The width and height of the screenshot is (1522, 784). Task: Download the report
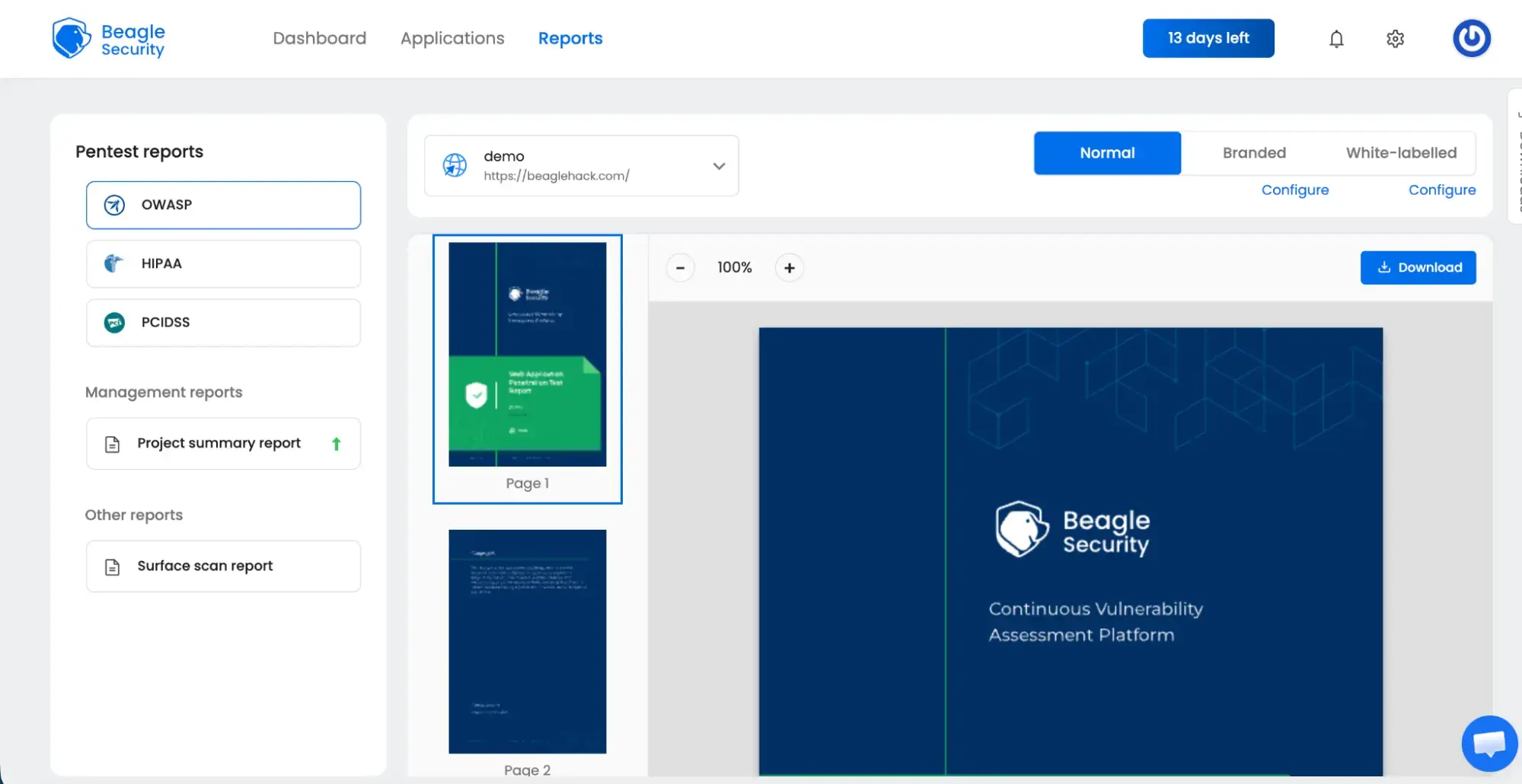pos(1418,268)
